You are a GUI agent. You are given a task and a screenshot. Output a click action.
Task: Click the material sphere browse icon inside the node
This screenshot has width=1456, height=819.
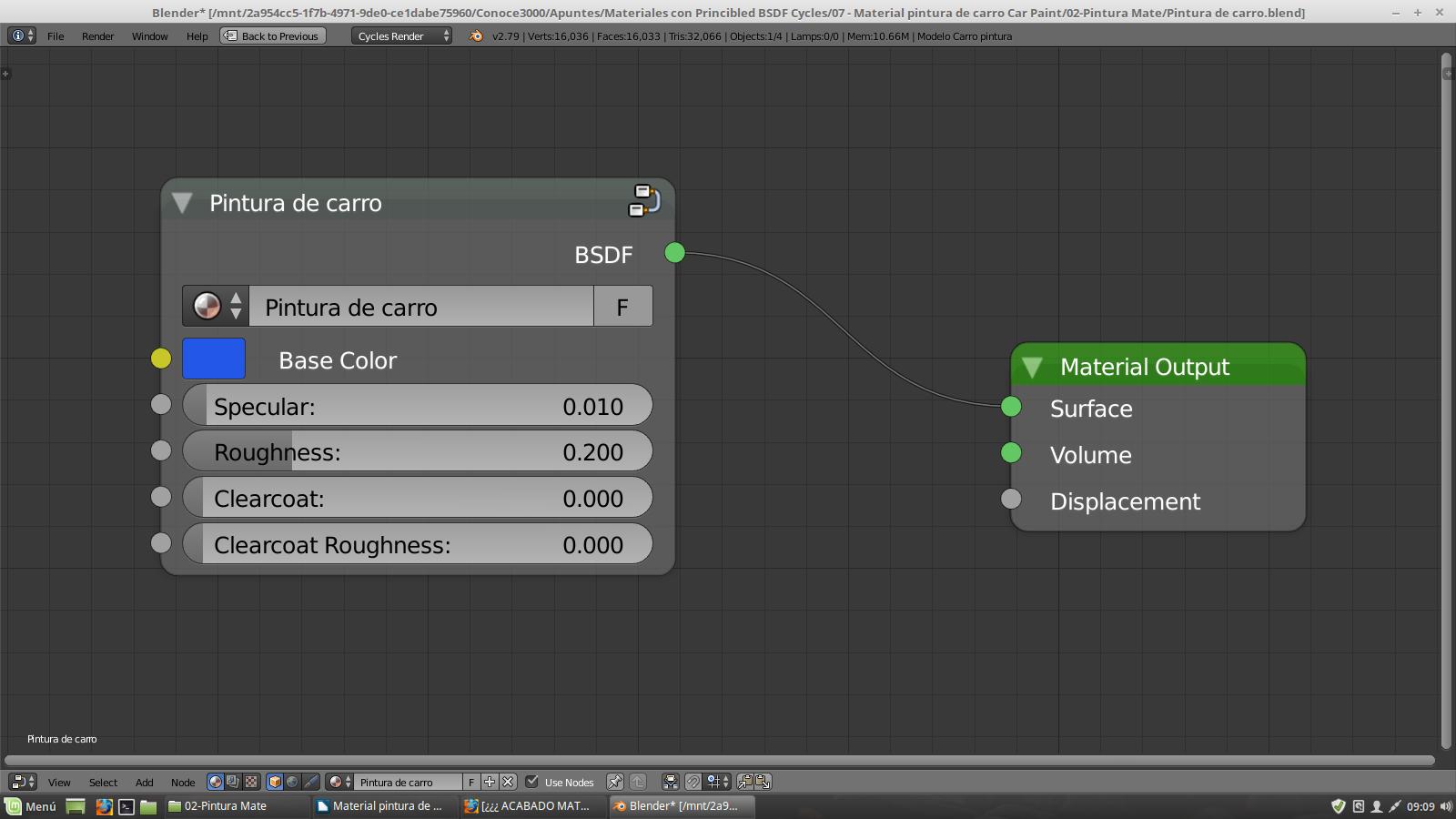(215, 306)
